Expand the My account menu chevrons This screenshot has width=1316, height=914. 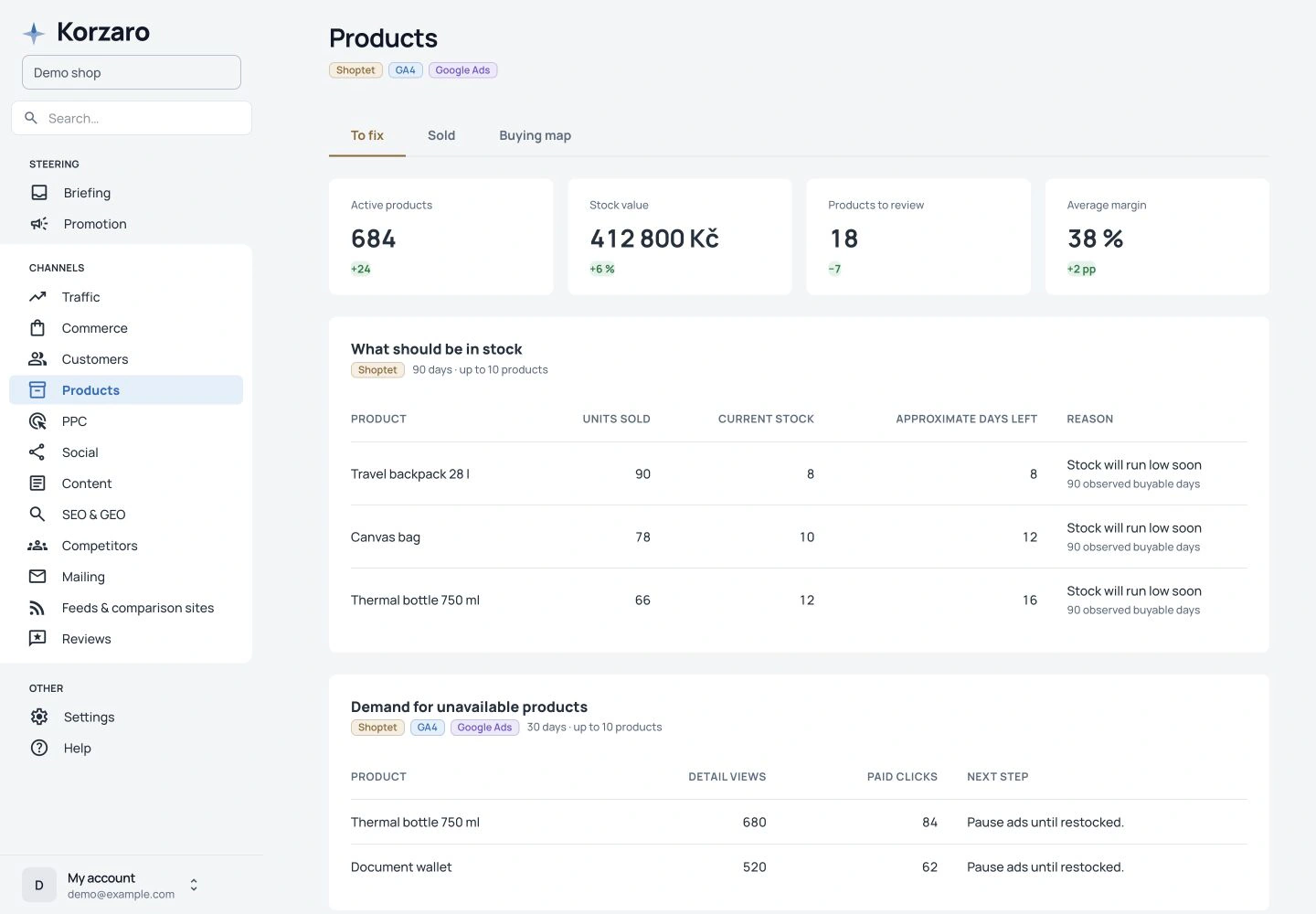click(x=194, y=885)
